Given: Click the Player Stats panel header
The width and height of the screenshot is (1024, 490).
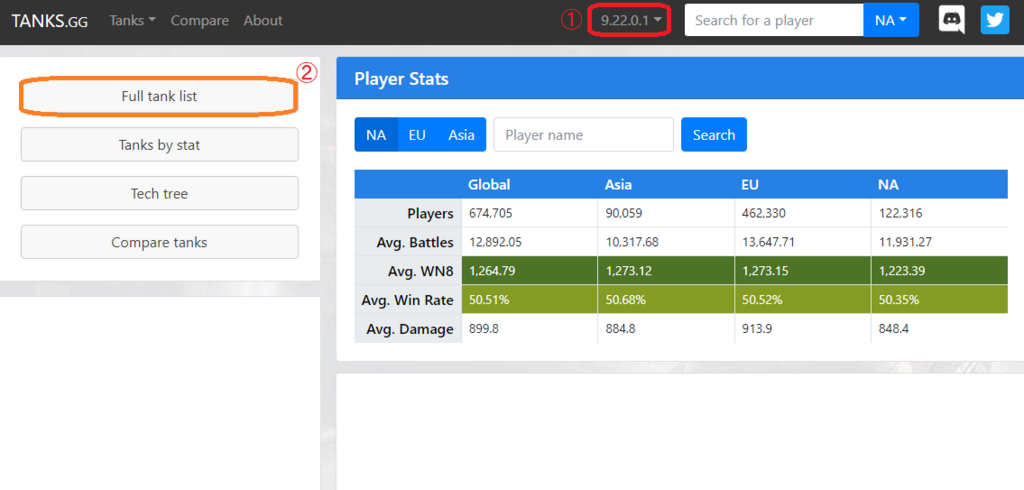Looking at the screenshot, I should point(680,78).
